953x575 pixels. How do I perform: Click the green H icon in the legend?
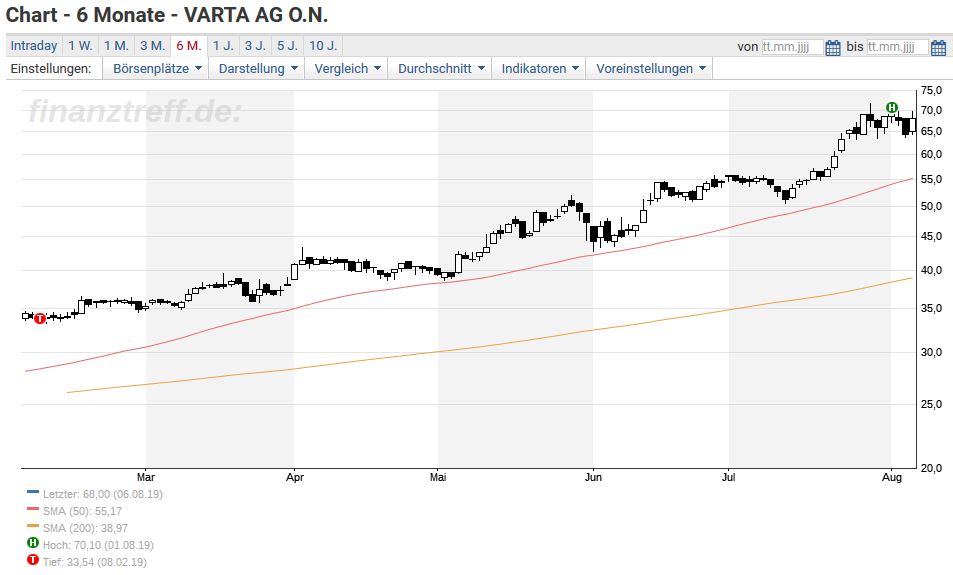pyautogui.click(x=33, y=543)
